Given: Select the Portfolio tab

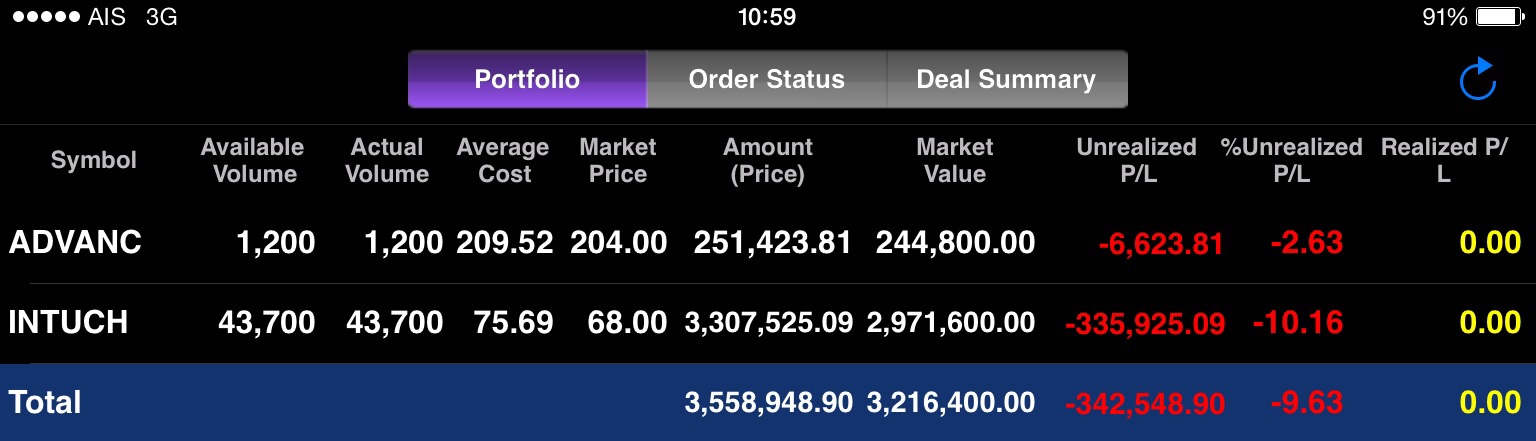Looking at the screenshot, I should 527,79.
